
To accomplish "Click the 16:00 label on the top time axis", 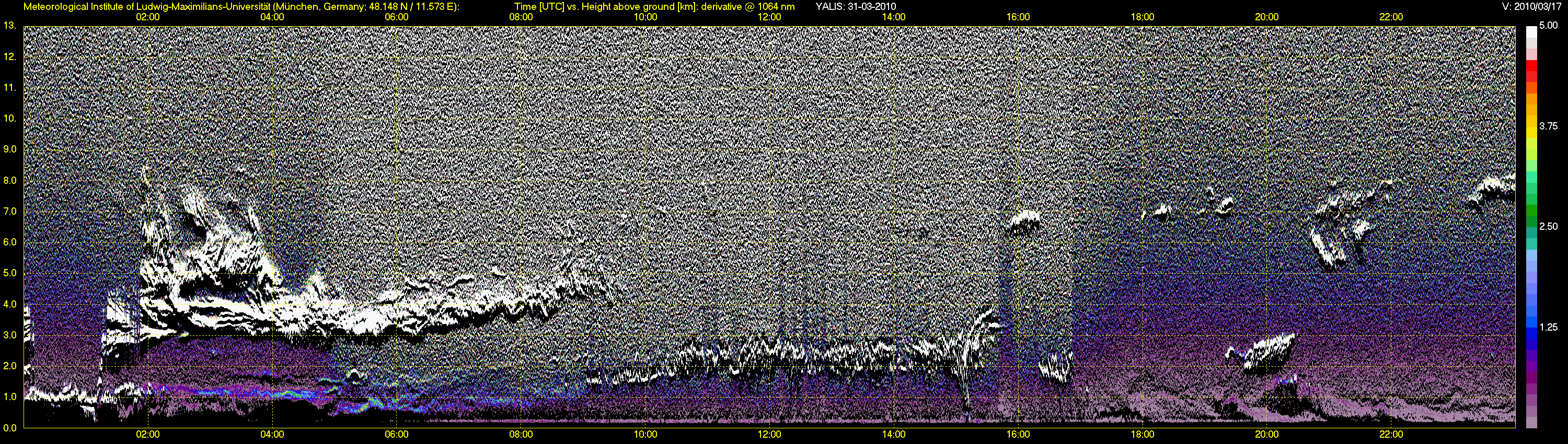I will pos(1018,17).
